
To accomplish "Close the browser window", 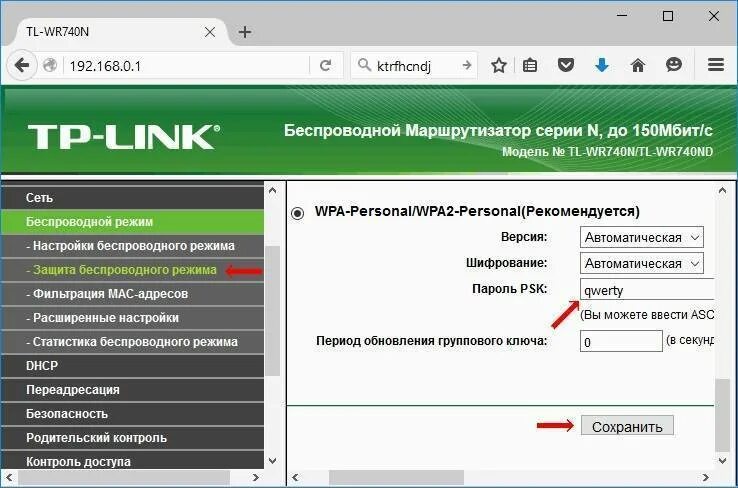I will click(x=714, y=16).
